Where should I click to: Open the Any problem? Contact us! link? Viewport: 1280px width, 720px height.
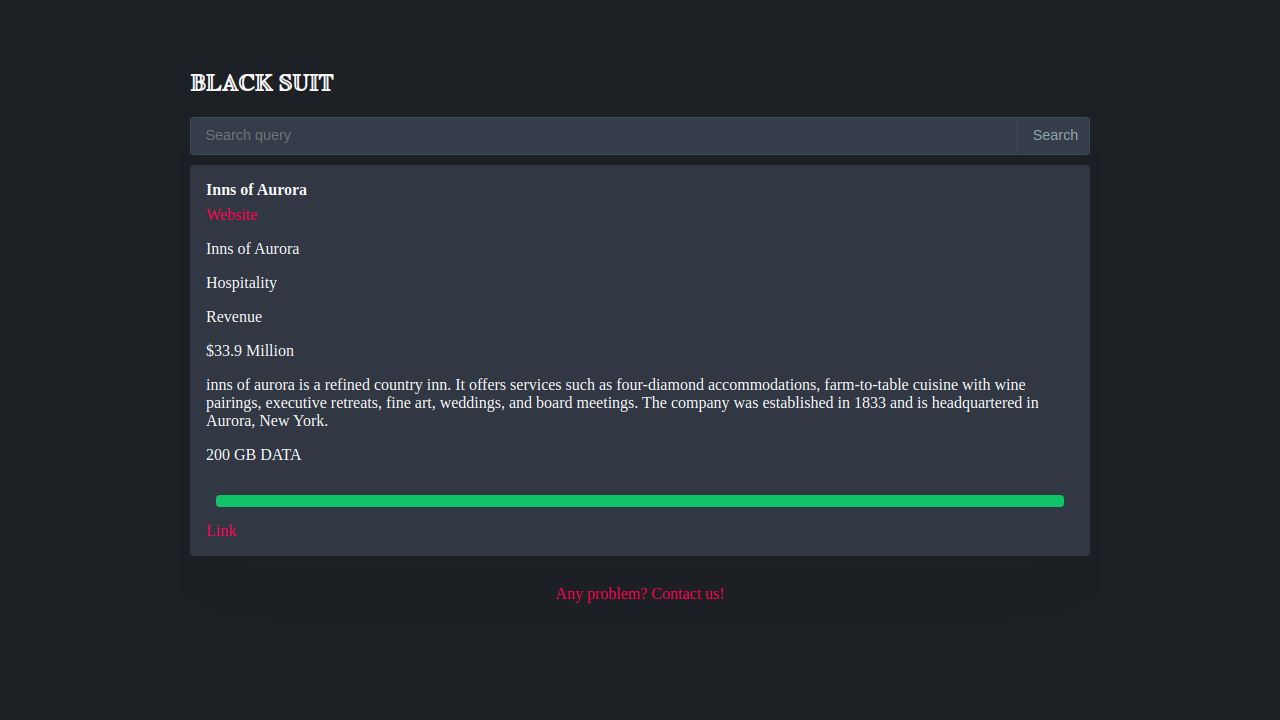640,594
